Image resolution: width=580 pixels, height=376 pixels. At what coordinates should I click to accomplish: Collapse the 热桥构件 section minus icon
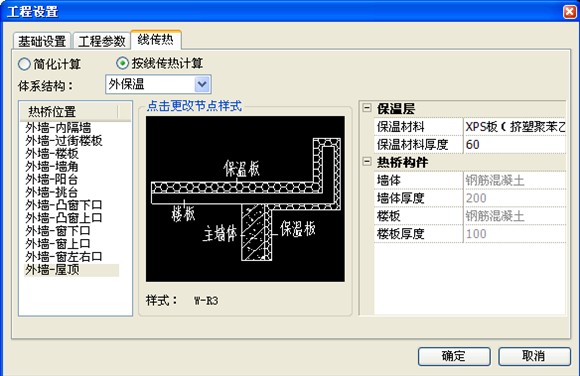367,162
